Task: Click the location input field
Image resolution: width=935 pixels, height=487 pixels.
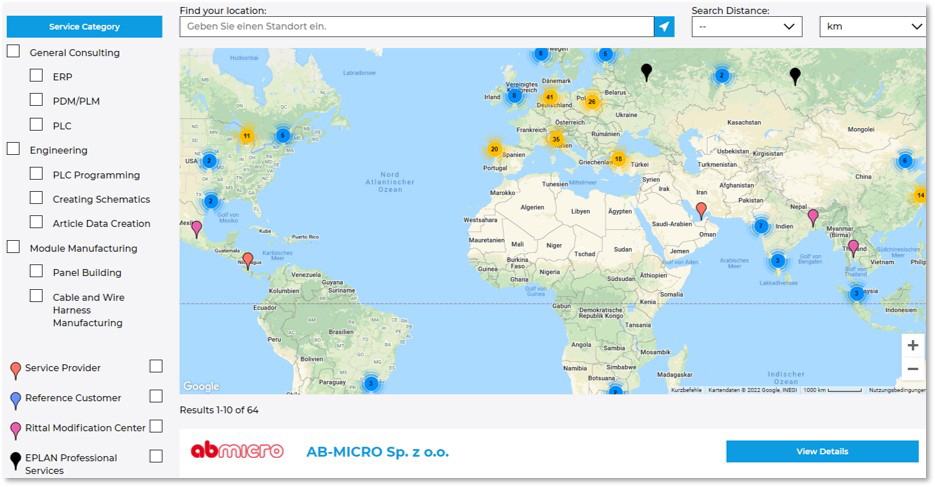Action: (x=417, y=27)
